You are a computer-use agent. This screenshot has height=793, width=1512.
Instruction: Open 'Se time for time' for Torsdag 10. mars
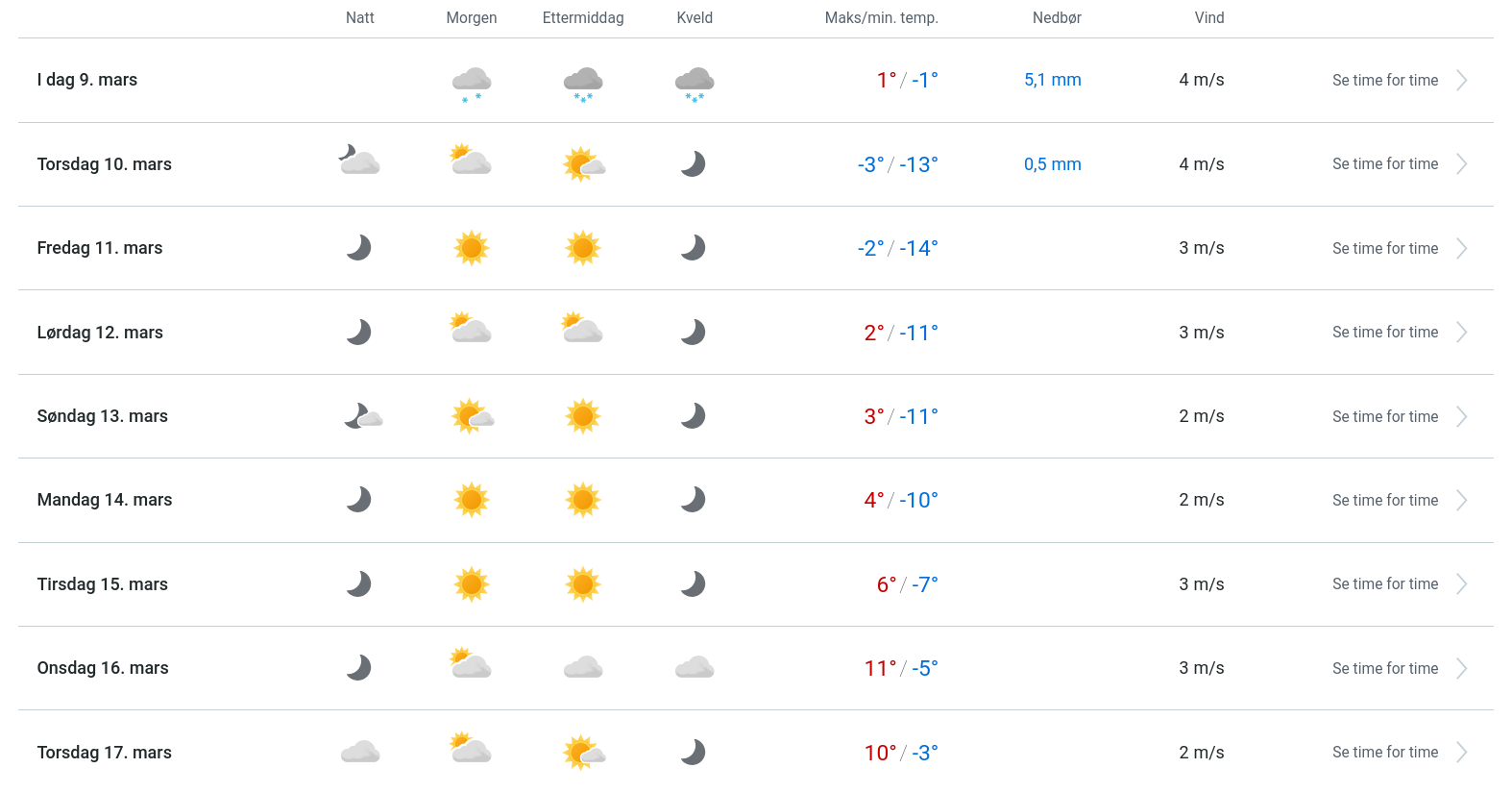(x=1384, y=164)
